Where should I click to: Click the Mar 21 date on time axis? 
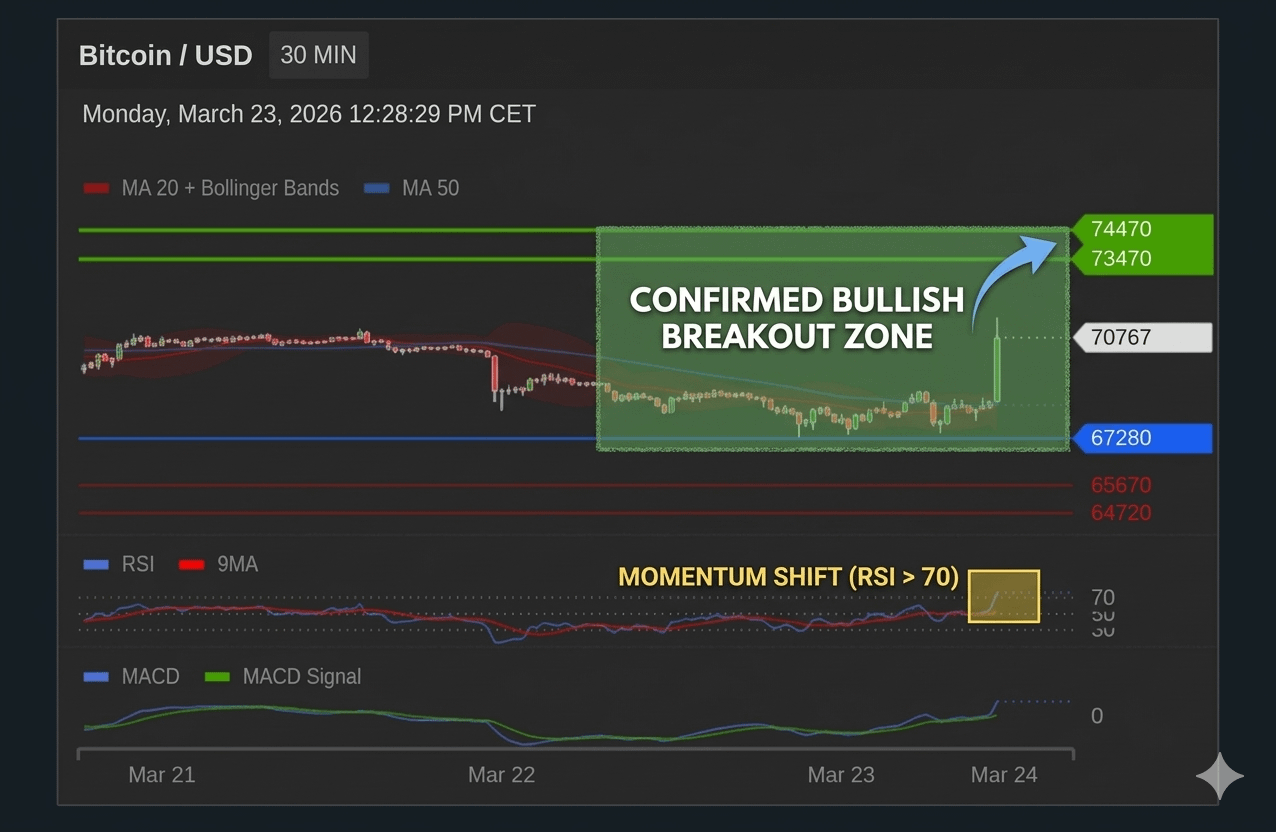click(162, 775)
